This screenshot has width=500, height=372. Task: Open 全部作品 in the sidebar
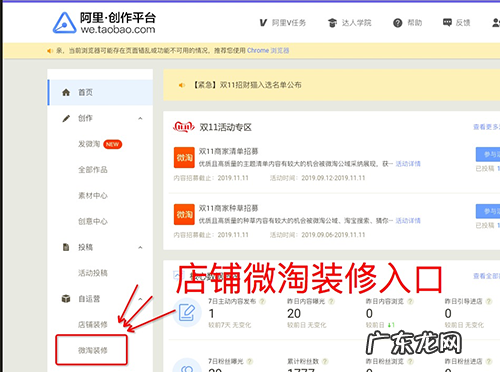point(93,170)
